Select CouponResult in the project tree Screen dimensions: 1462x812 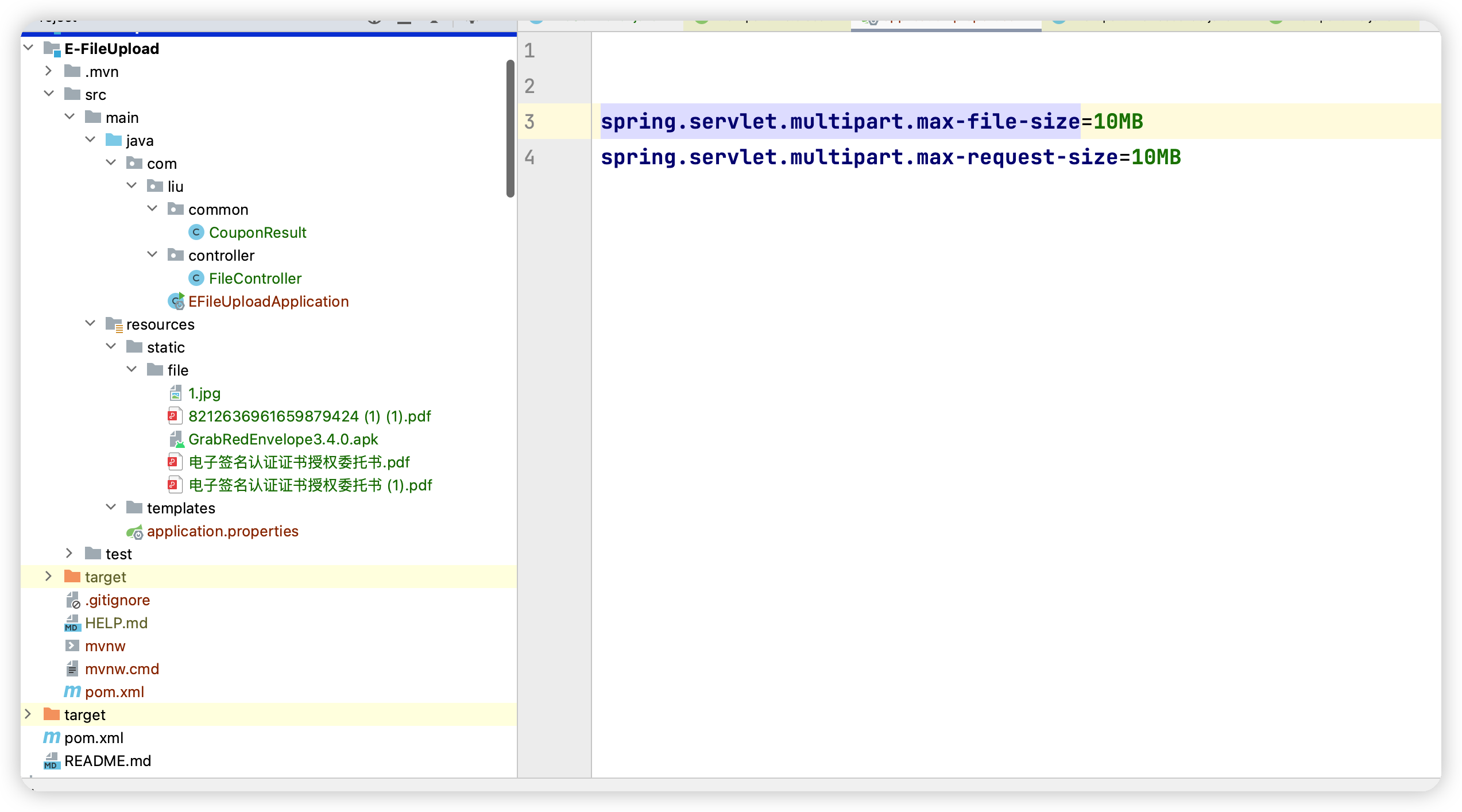257,232
